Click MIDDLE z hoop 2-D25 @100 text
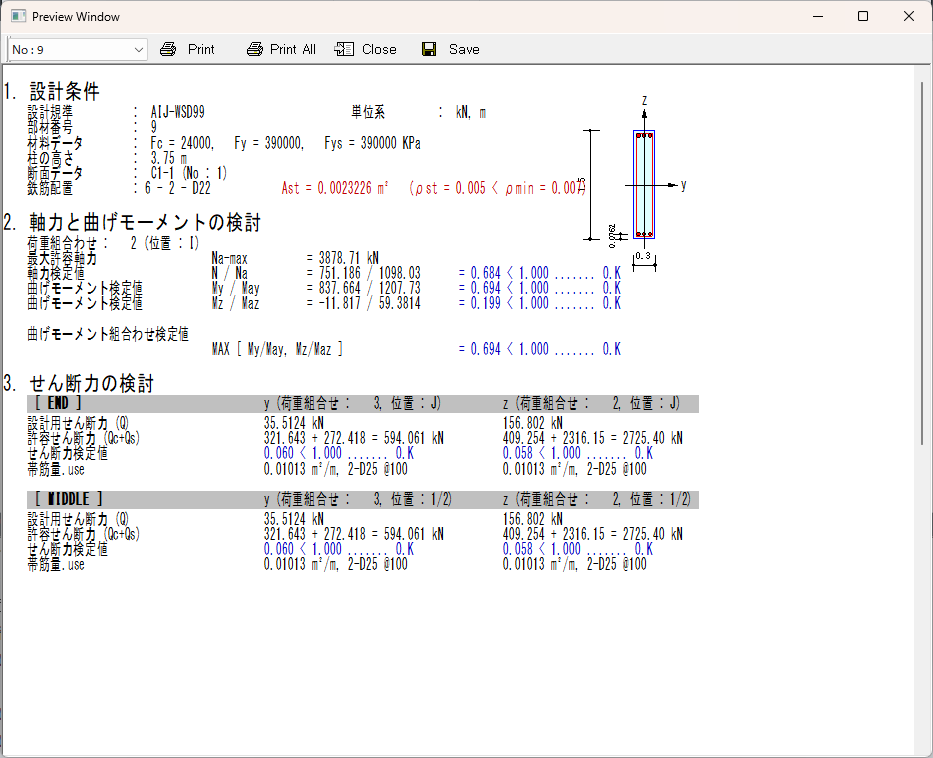This screenshot has height=758, width=933. click(616, 564)
